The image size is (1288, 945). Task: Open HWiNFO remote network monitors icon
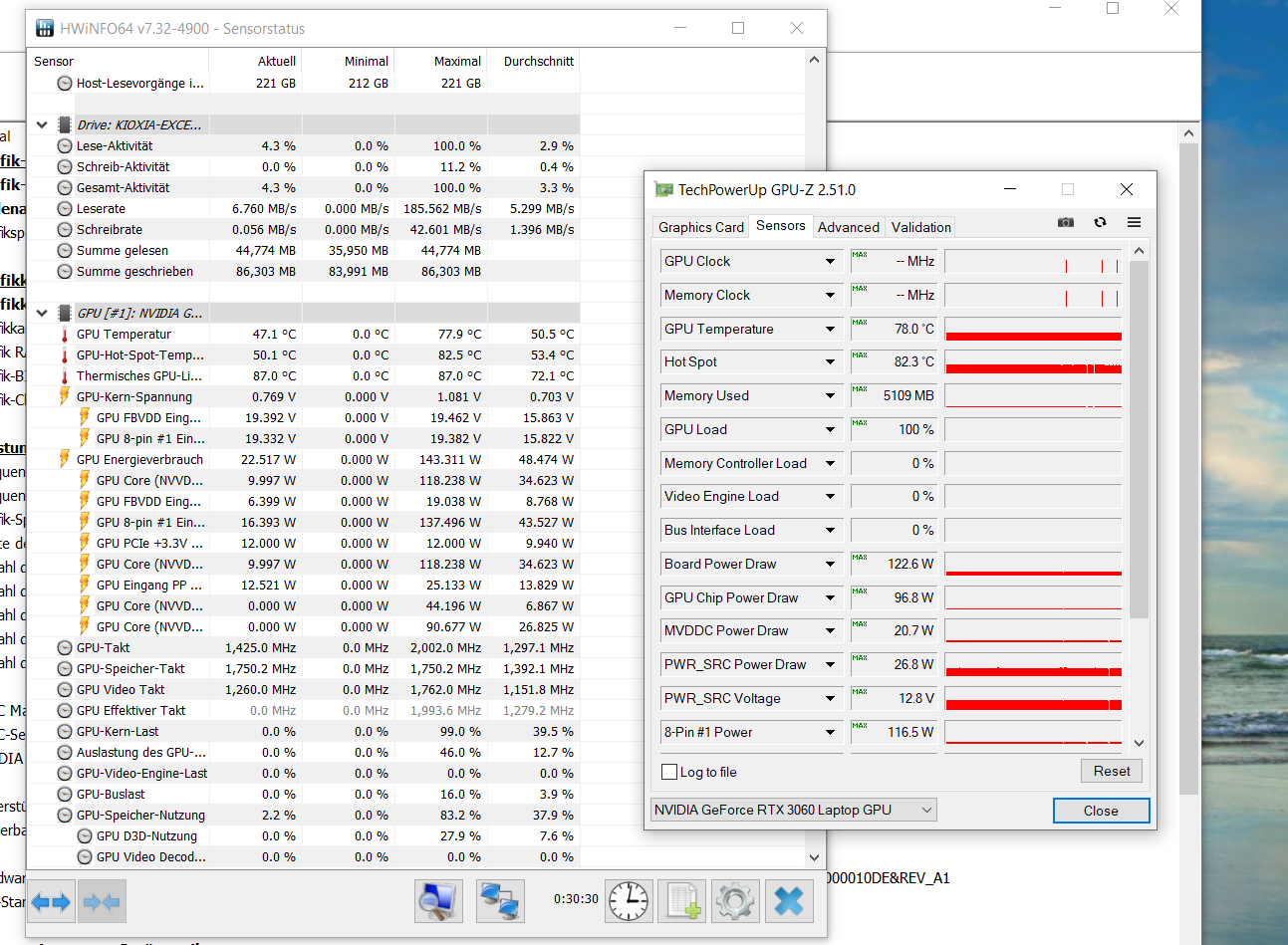click(x=501, y=902)
